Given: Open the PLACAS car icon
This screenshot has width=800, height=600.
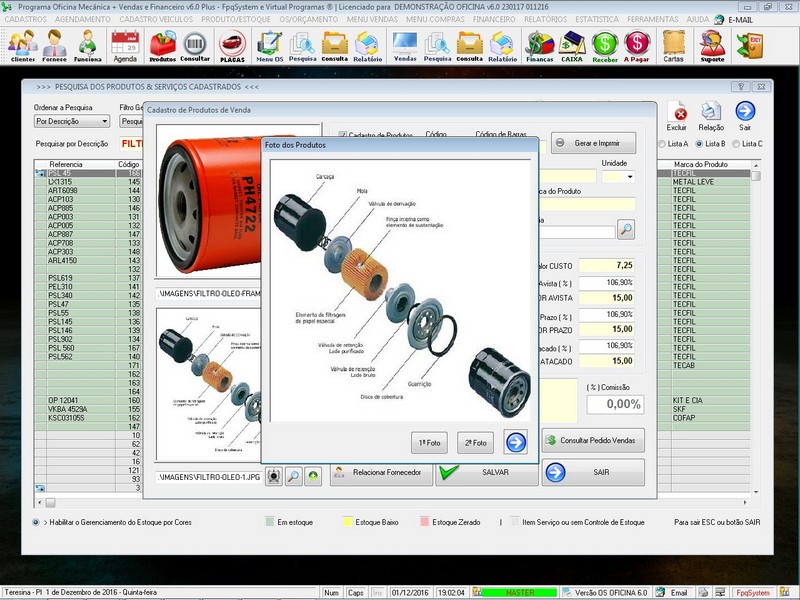Looking at the screenshot, I should [233, 45].
